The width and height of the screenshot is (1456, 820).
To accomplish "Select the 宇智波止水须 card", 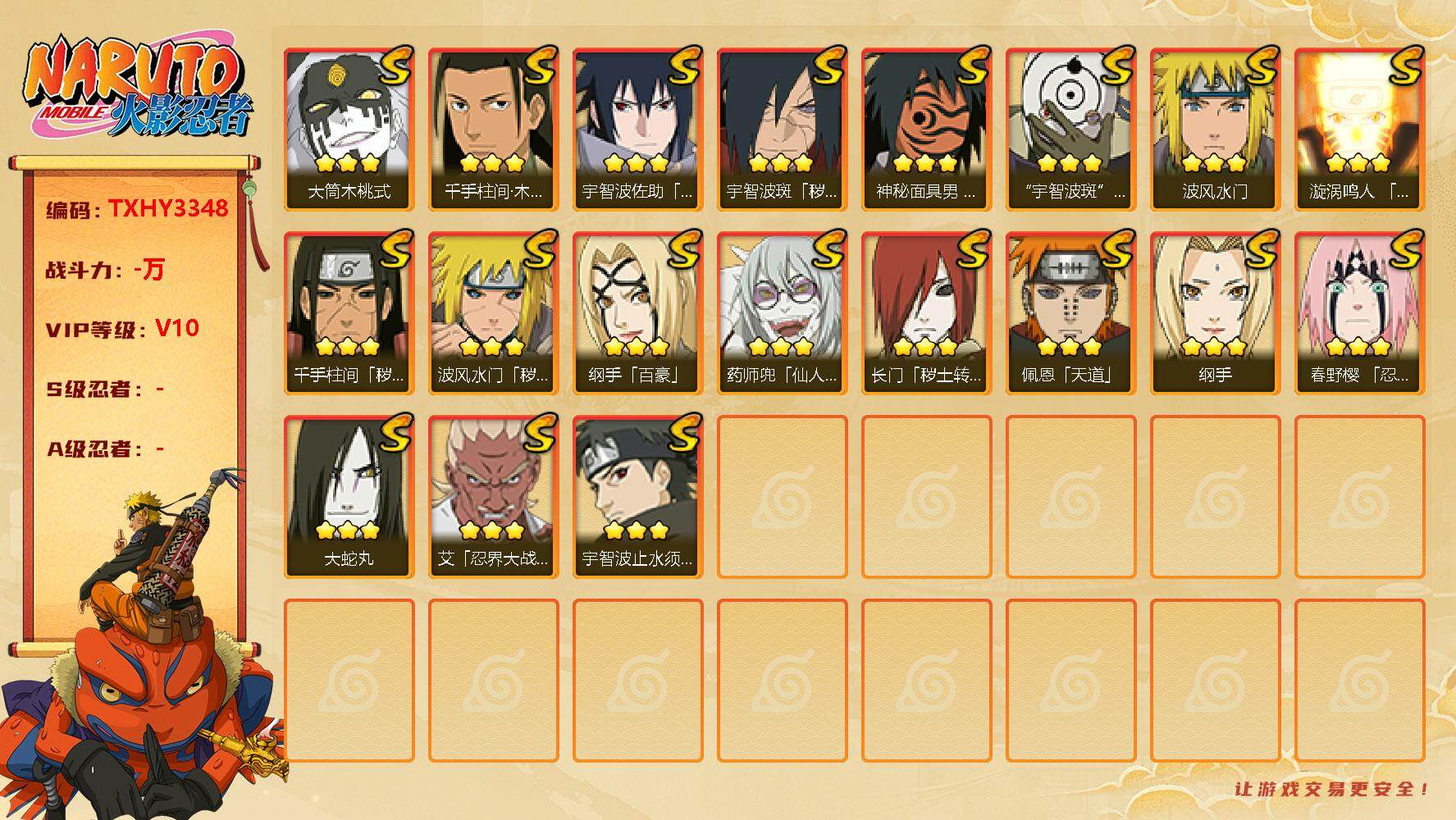I will (637, 497).
